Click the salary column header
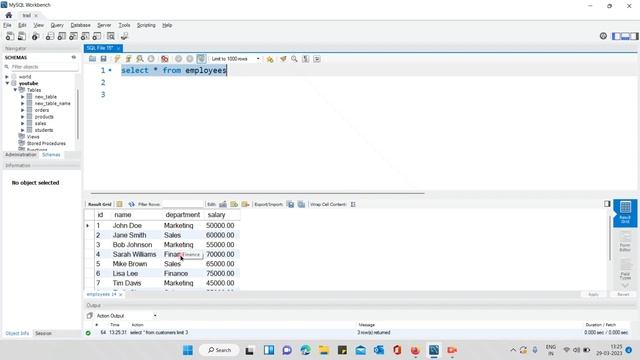Image resolution: width=640 pixels, height=360 pixels. point(216,215)
